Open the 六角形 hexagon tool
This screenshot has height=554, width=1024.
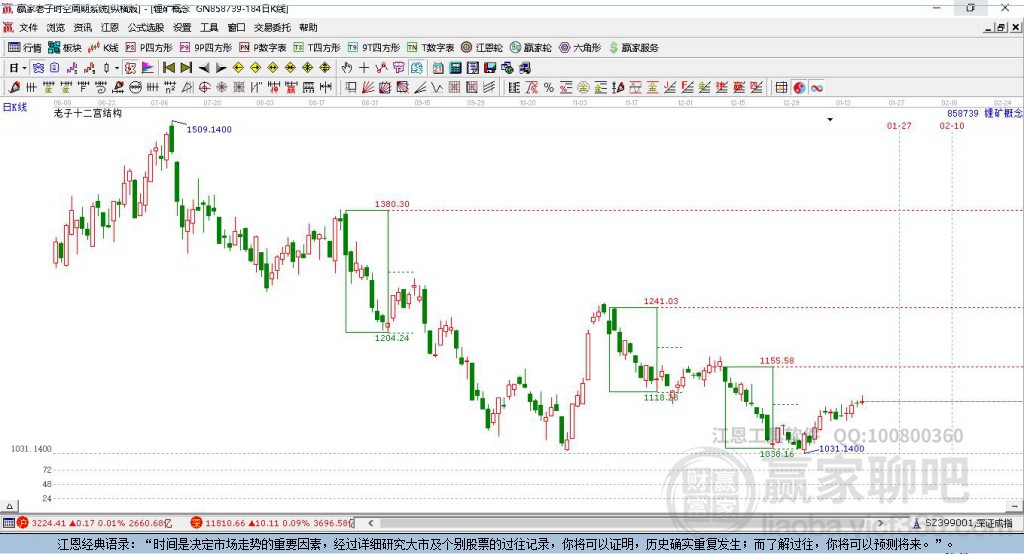coord(580,48)
